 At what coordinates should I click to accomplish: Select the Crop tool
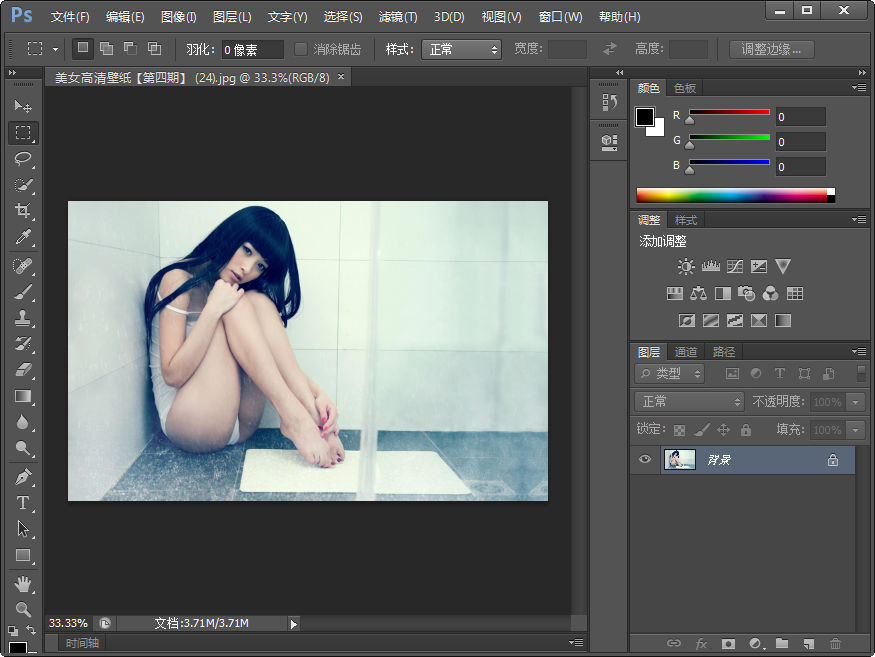click(23, 211)
